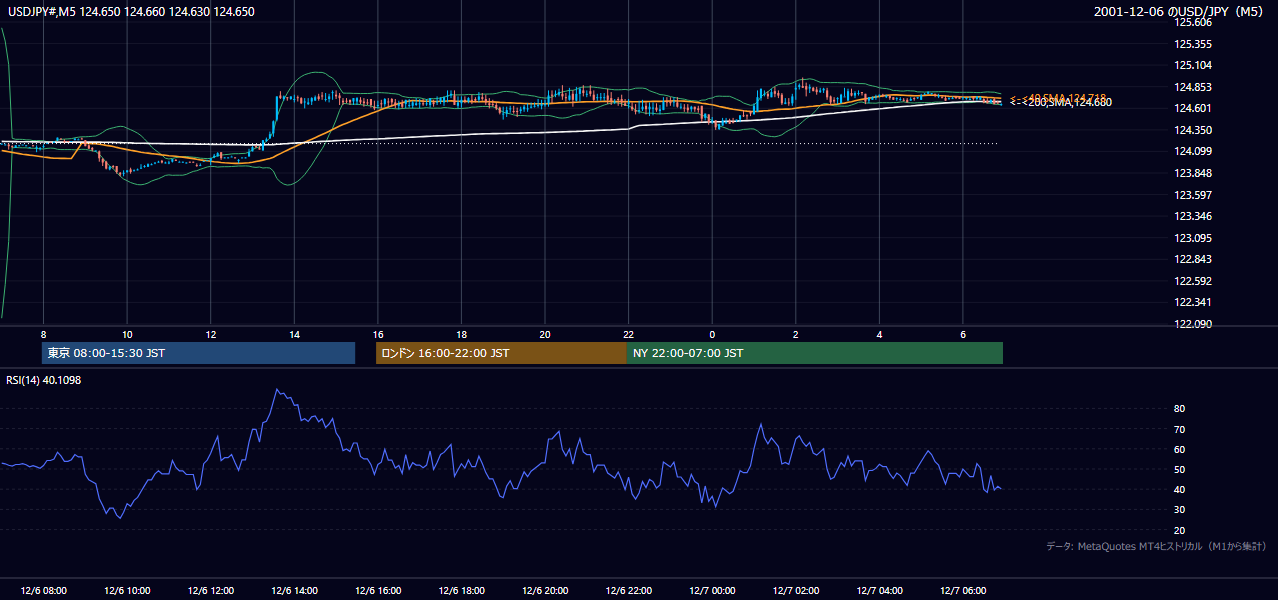Click the 12/7 06:00 time label
1278x600 pixels.
point(963,590)
